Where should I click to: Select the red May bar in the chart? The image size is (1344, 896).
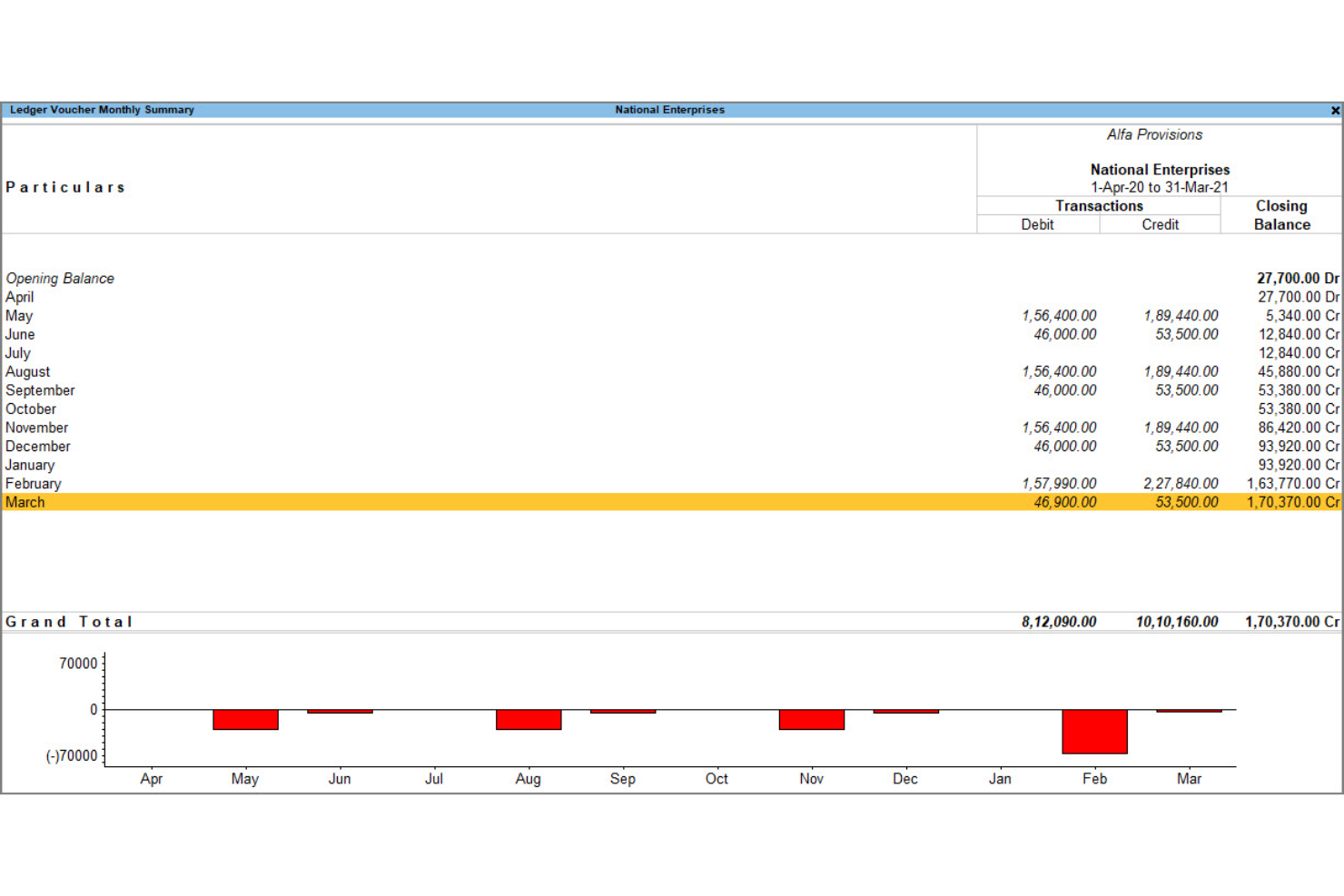click(x=245, y=720)
